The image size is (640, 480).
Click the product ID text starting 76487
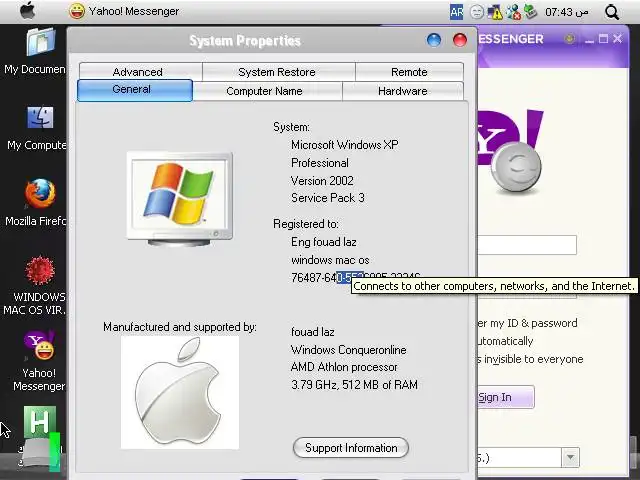click(x=321, y=278)
